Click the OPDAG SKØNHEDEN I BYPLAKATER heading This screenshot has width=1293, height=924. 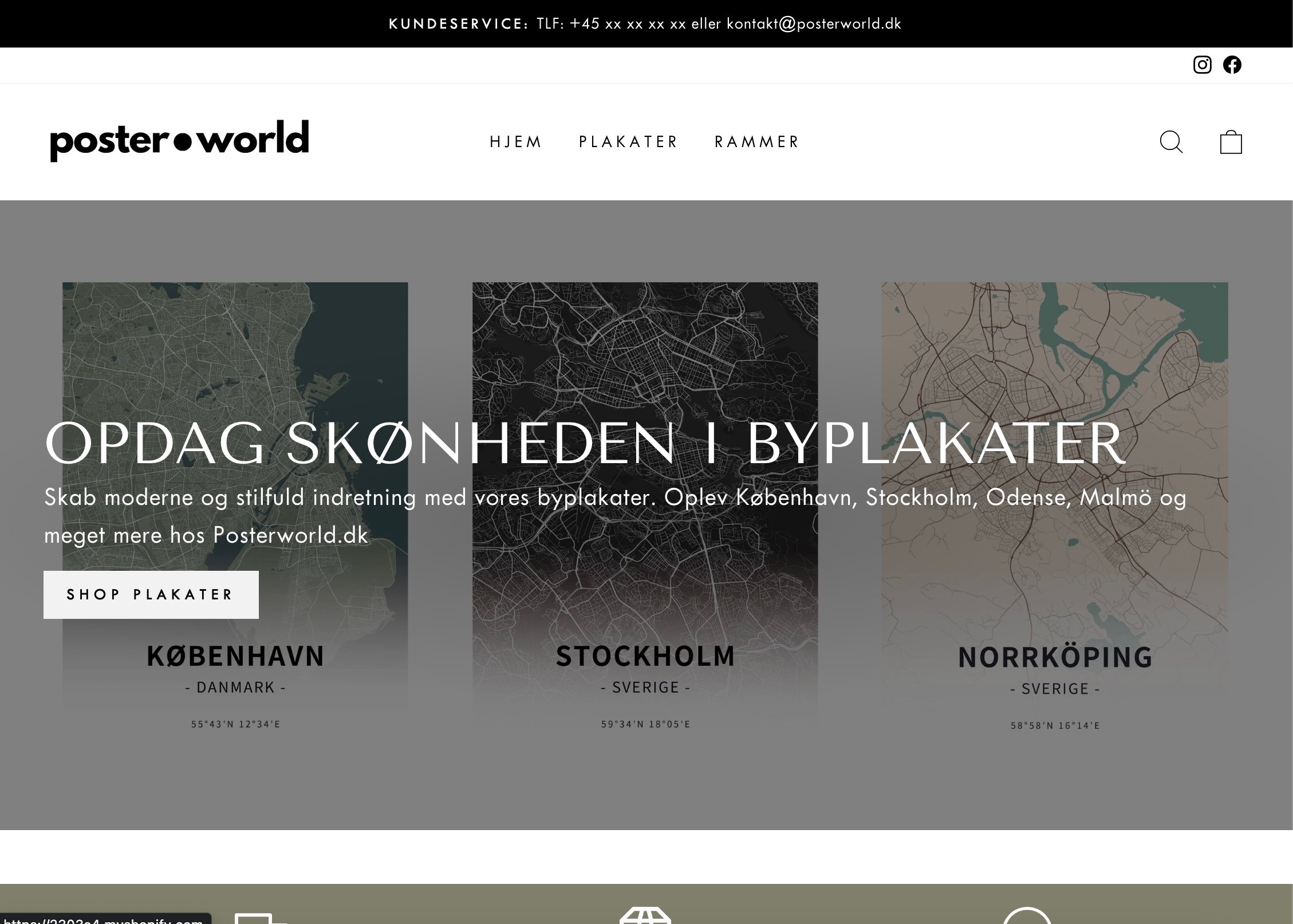click(x=584, y=443)
